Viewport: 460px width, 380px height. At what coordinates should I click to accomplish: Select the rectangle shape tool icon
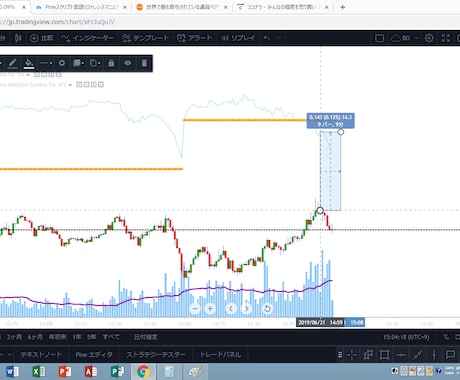384,355
